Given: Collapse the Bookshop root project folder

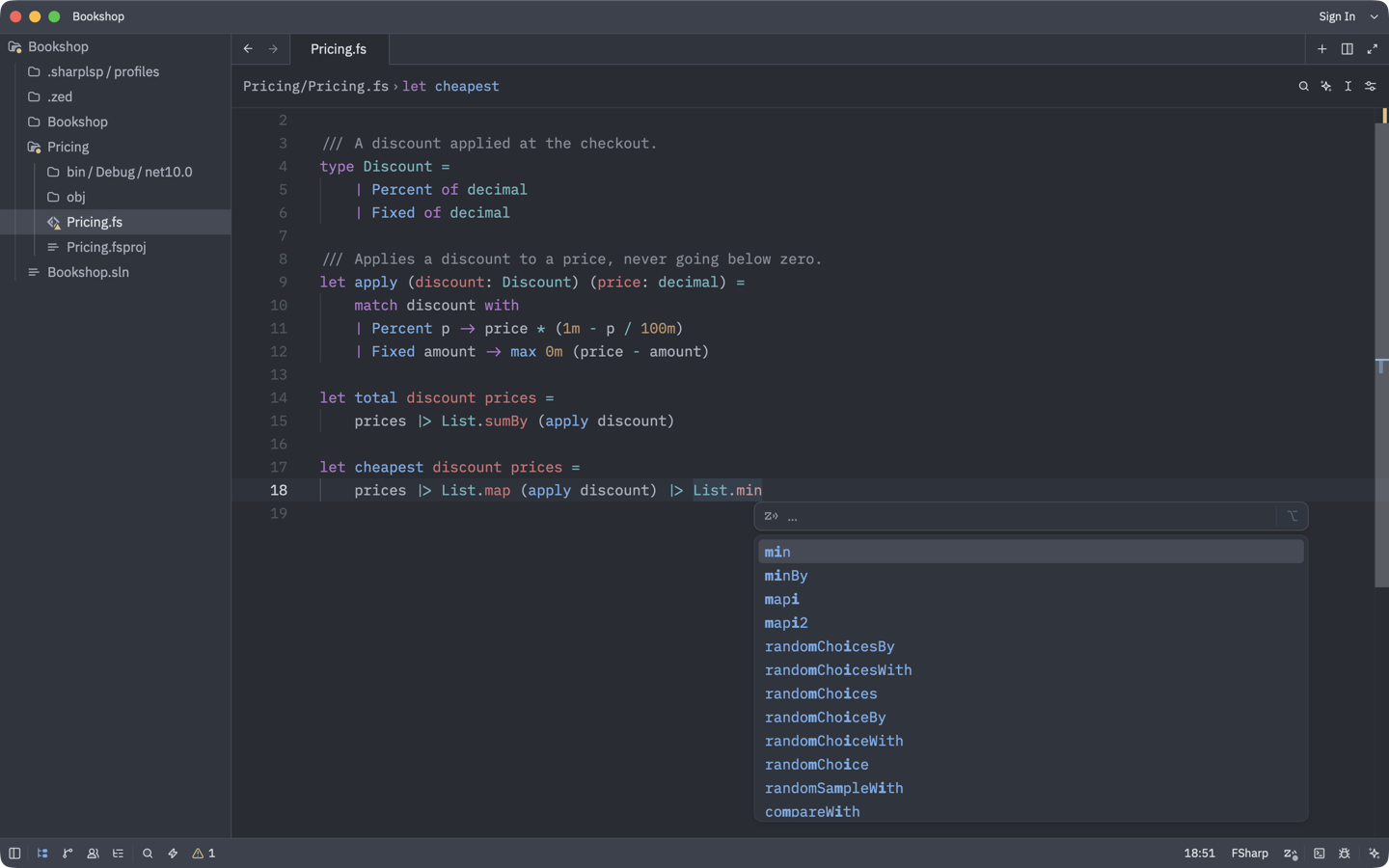Looking at the screenshot, I should click(116, 46).
